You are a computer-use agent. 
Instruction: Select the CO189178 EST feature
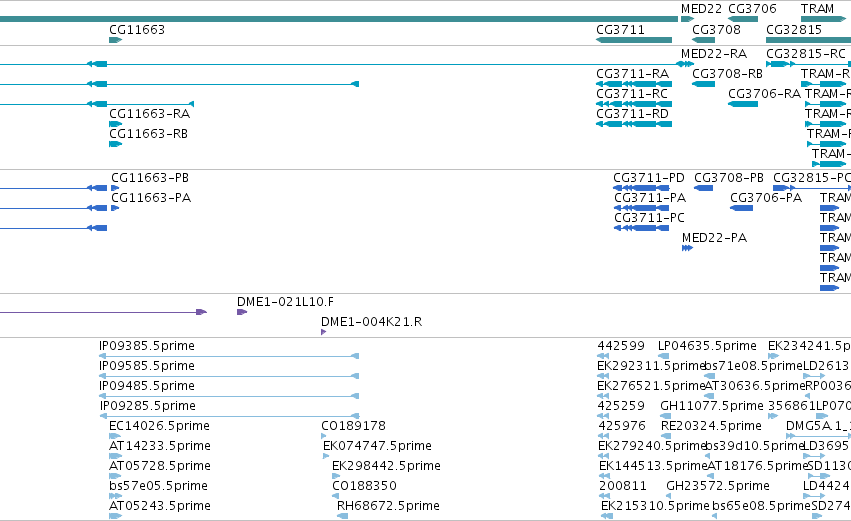click(324, 436)
